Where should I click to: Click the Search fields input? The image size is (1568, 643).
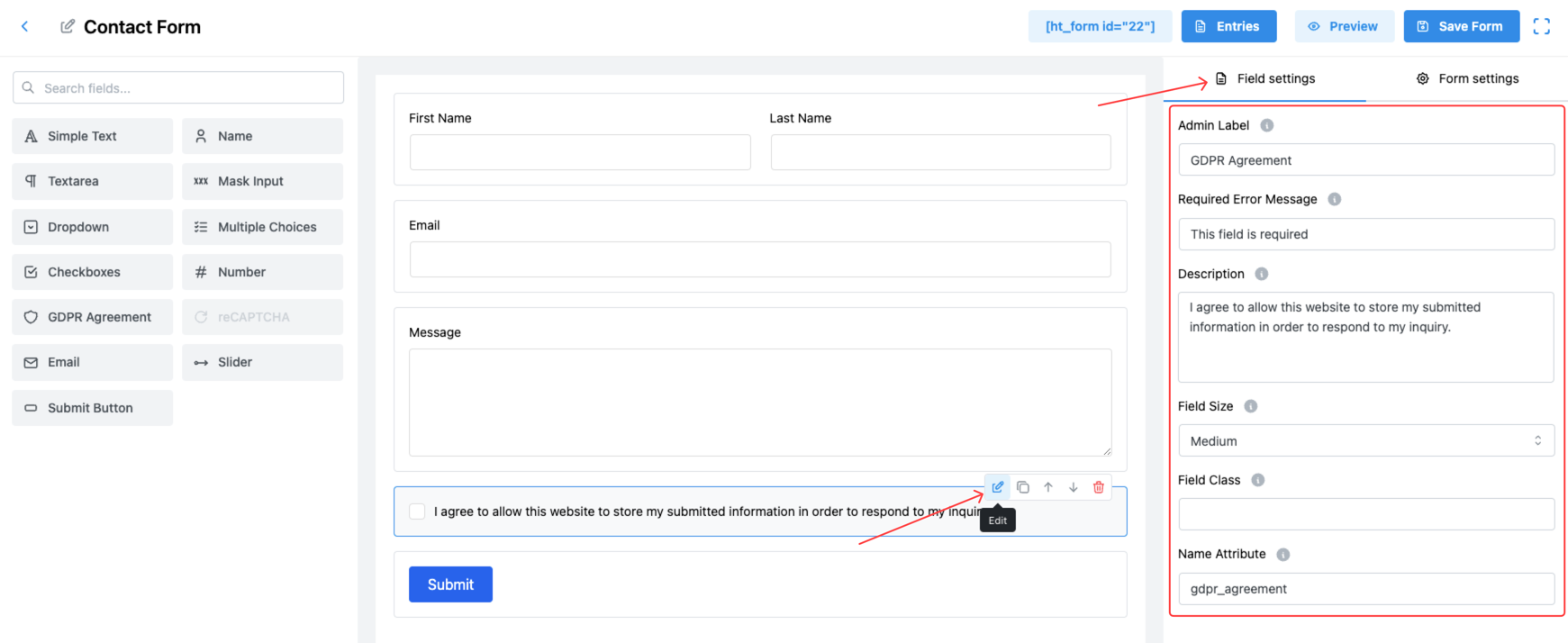click(178, 88)
